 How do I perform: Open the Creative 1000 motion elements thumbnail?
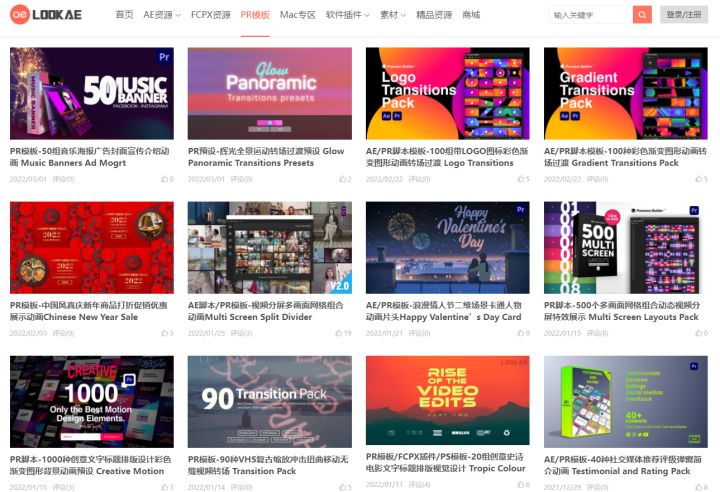(92, 402)
